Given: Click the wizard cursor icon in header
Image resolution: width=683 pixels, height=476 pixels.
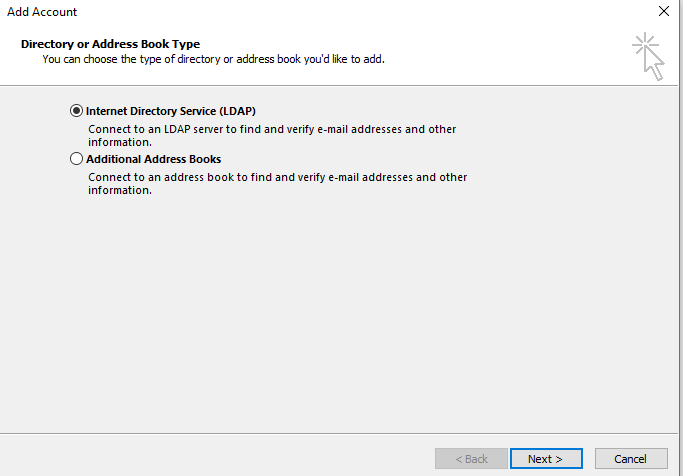Looking at the screenshot, I should (648, 56).
